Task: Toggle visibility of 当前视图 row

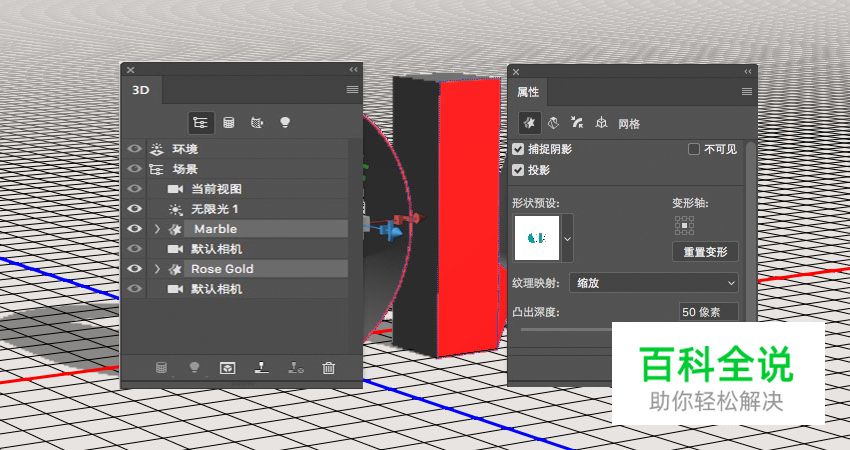Action: point(134,188)
